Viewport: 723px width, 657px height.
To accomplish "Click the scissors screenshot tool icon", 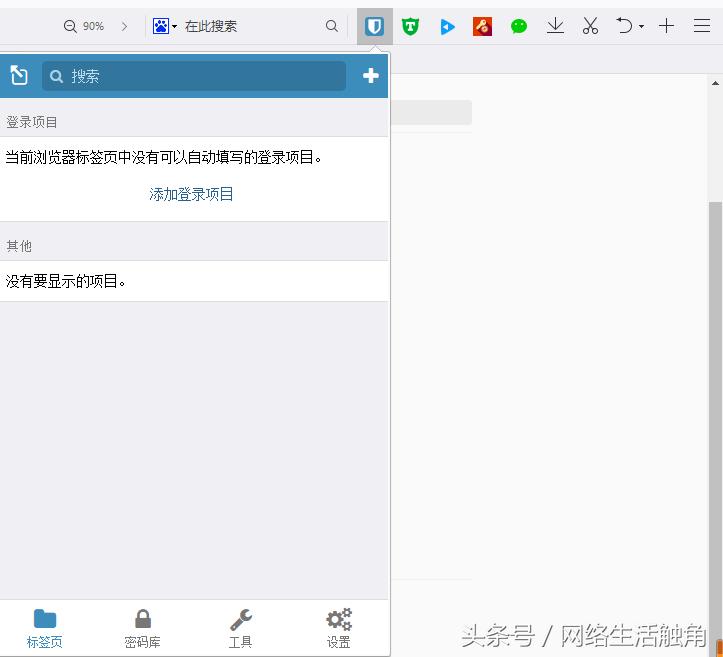I will tap(590, 26).
